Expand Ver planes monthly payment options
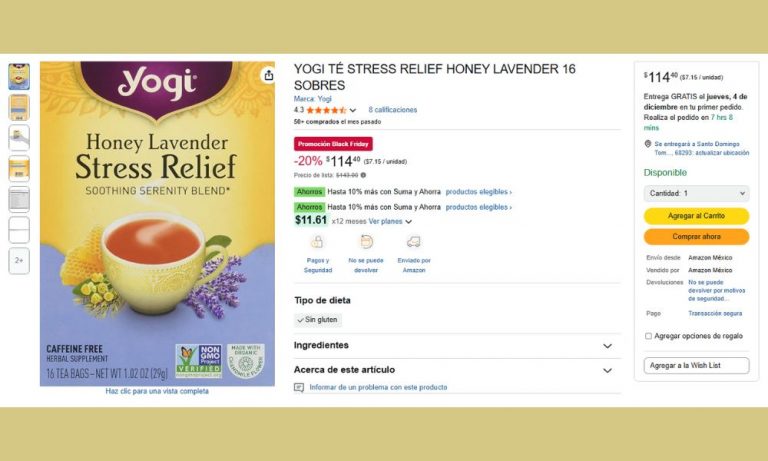Viewport: 768px width, 461px height. coord(390,221)
